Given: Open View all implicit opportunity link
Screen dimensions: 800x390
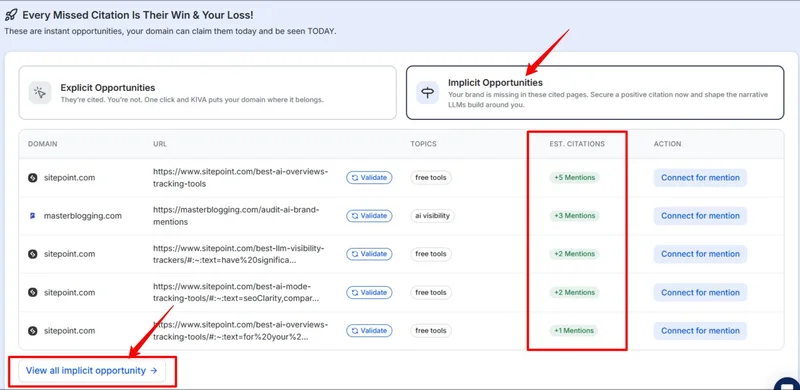Looking at the screenshot, I should click(92, 371).
